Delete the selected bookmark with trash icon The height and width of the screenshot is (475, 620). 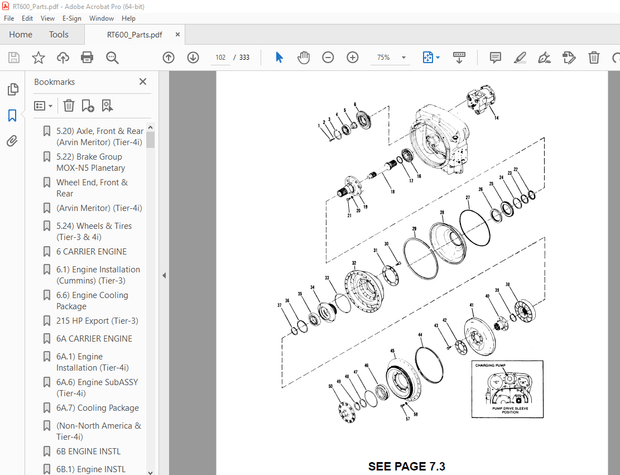[x=69, y=105]
